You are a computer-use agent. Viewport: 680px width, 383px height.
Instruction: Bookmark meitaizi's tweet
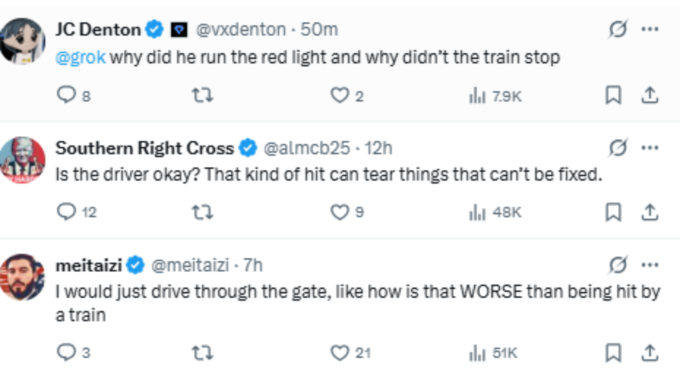tap(613, 353)
